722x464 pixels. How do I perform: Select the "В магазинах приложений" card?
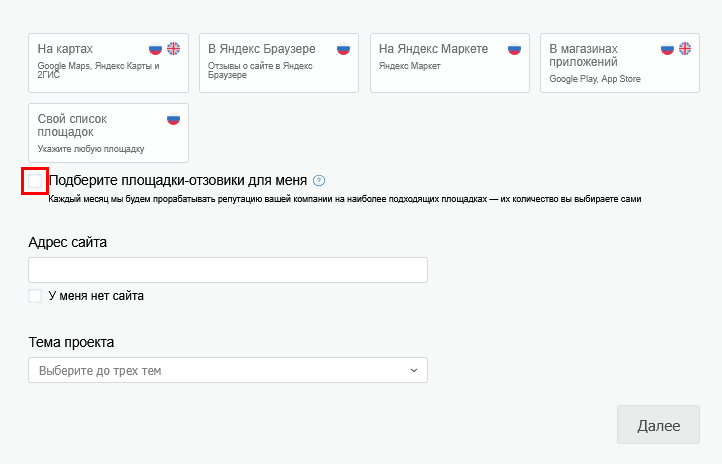click(620, 63)
